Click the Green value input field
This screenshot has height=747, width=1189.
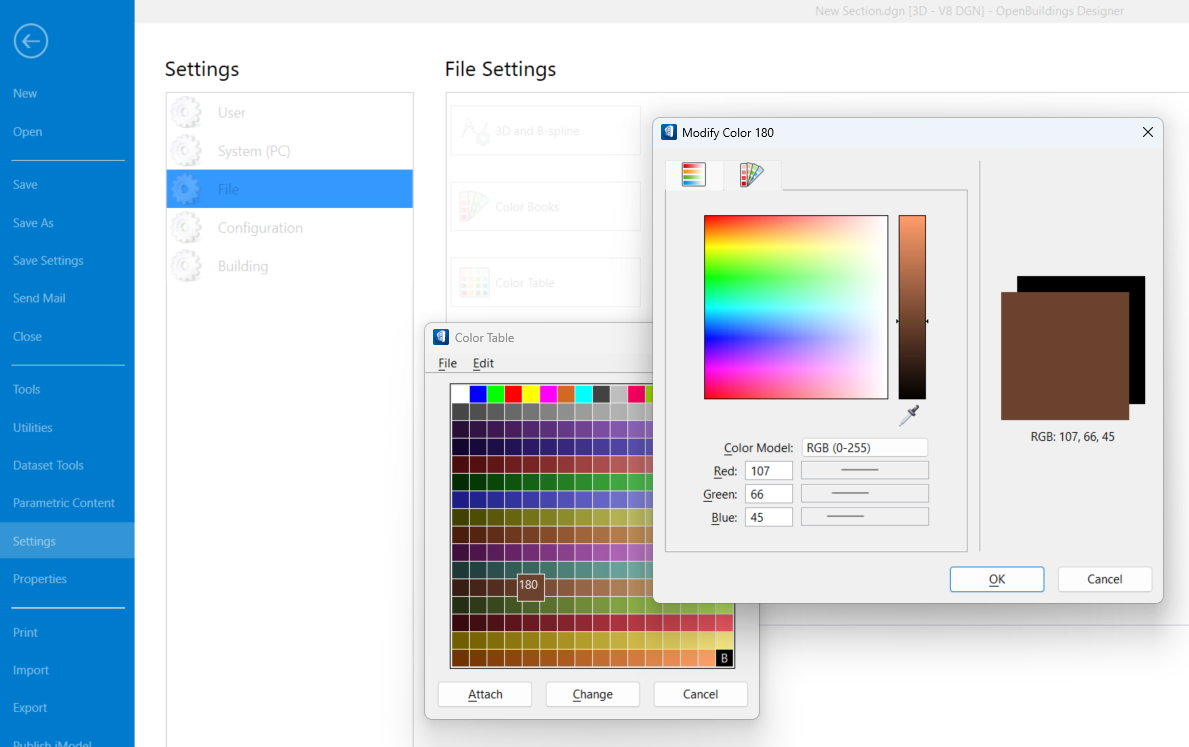[768, 494]
